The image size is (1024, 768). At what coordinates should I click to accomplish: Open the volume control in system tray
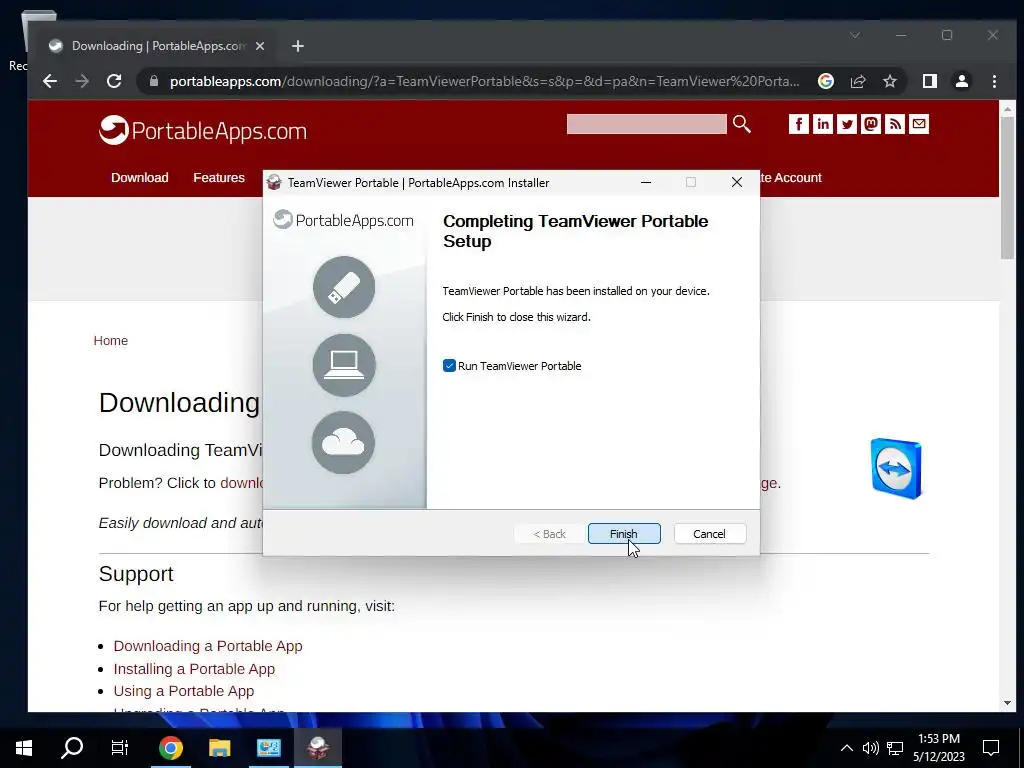point(870,748)
